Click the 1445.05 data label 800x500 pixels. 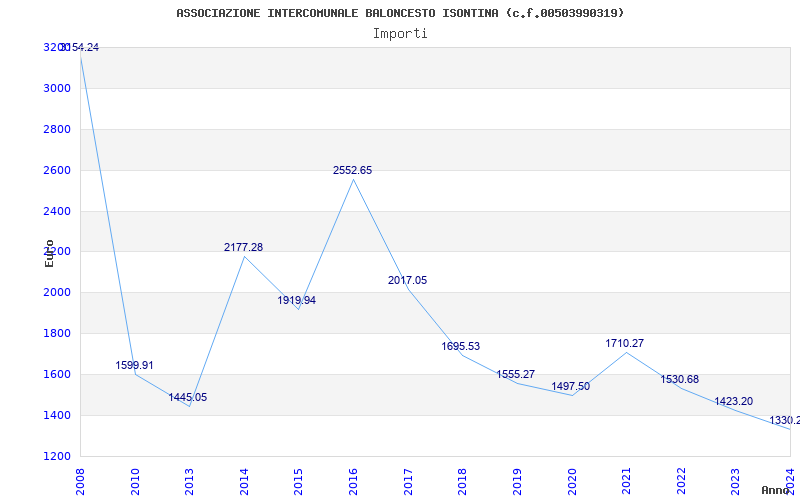point(188,397)
